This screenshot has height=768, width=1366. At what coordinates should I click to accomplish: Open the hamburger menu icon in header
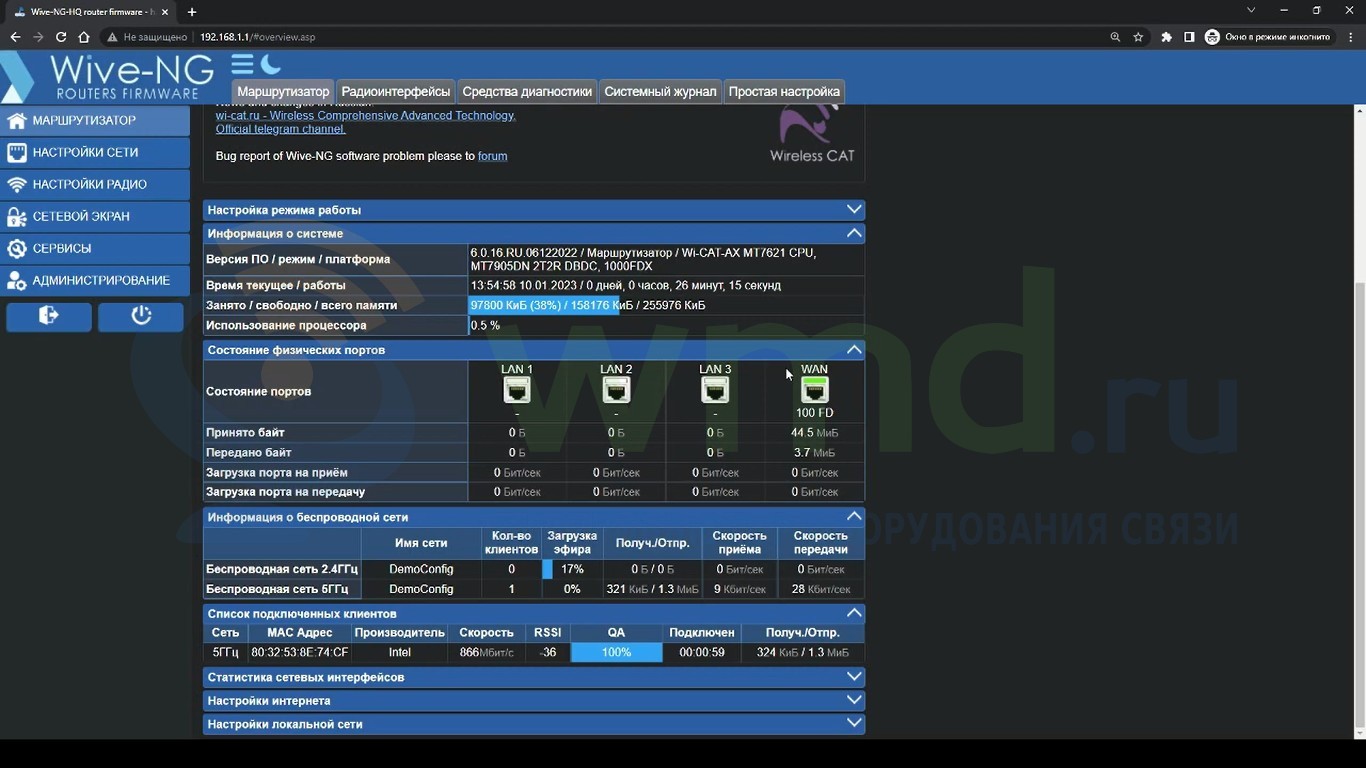pos(242,65)
